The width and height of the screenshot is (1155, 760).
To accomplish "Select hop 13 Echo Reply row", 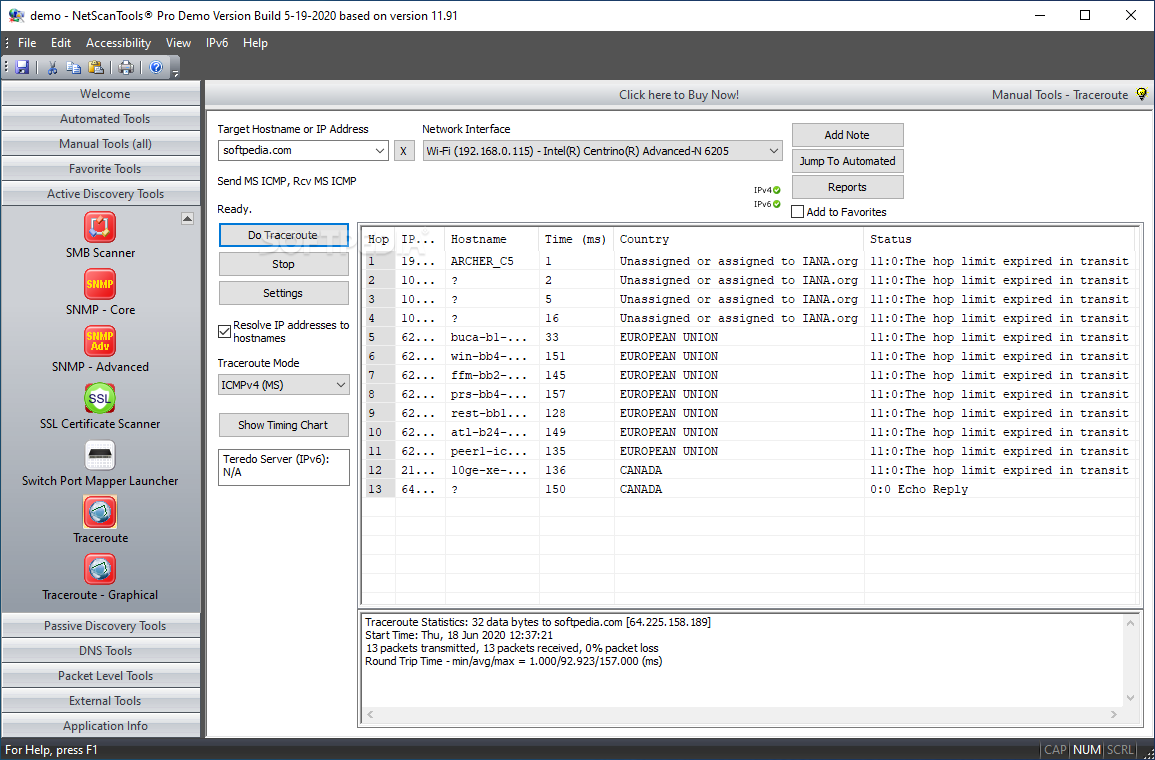I will tap(750, 489).
